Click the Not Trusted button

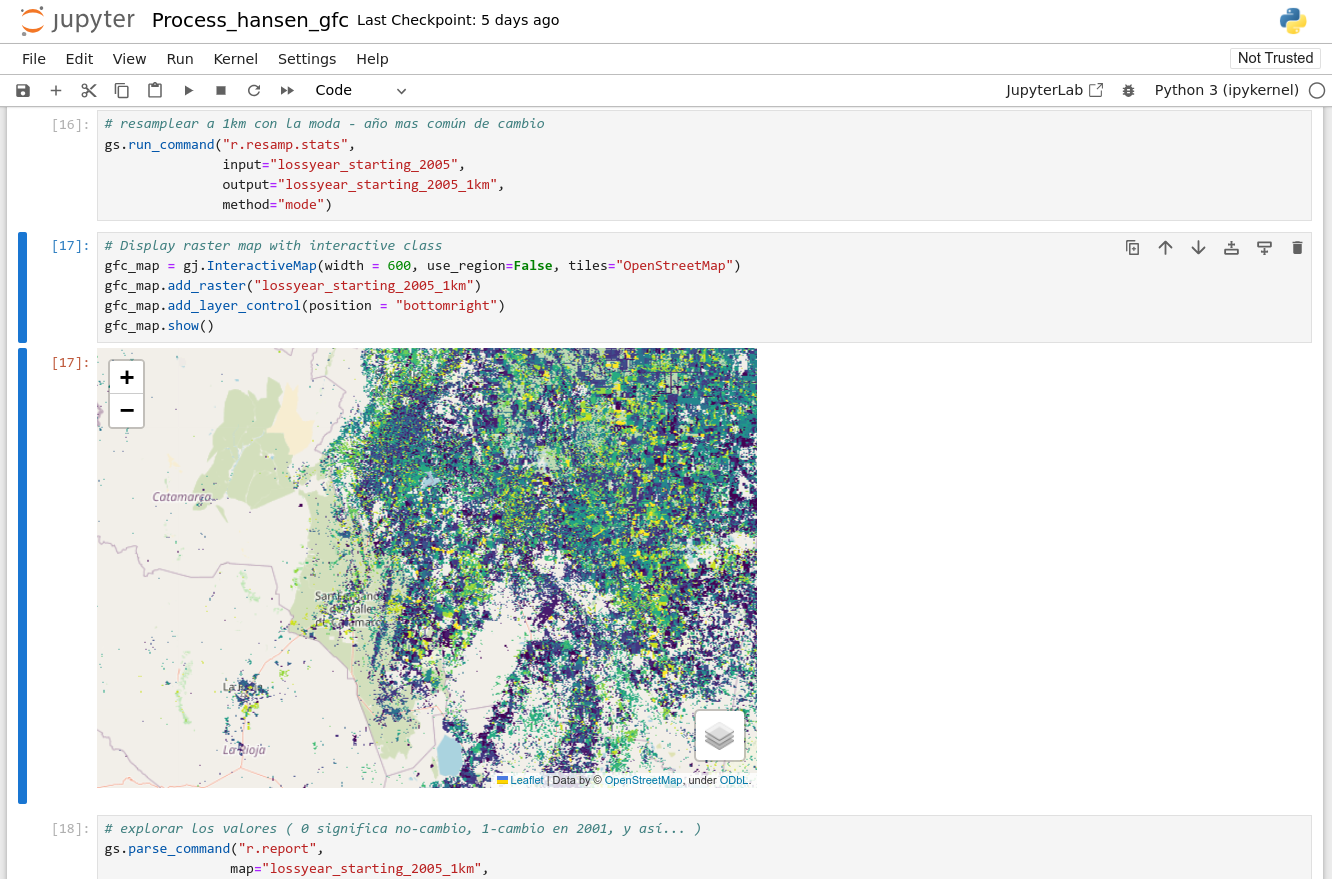pos(1275,58)
